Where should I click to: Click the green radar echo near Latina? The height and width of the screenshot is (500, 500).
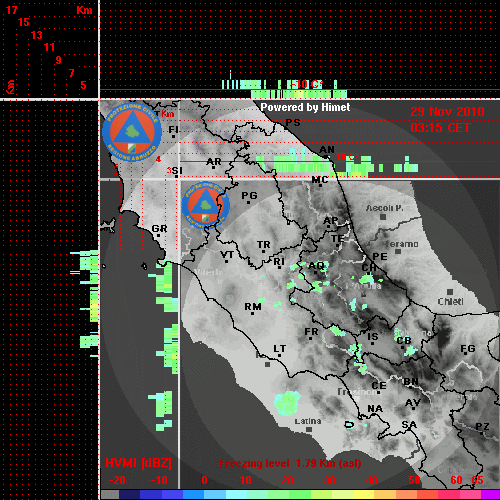tap(287, 403)
